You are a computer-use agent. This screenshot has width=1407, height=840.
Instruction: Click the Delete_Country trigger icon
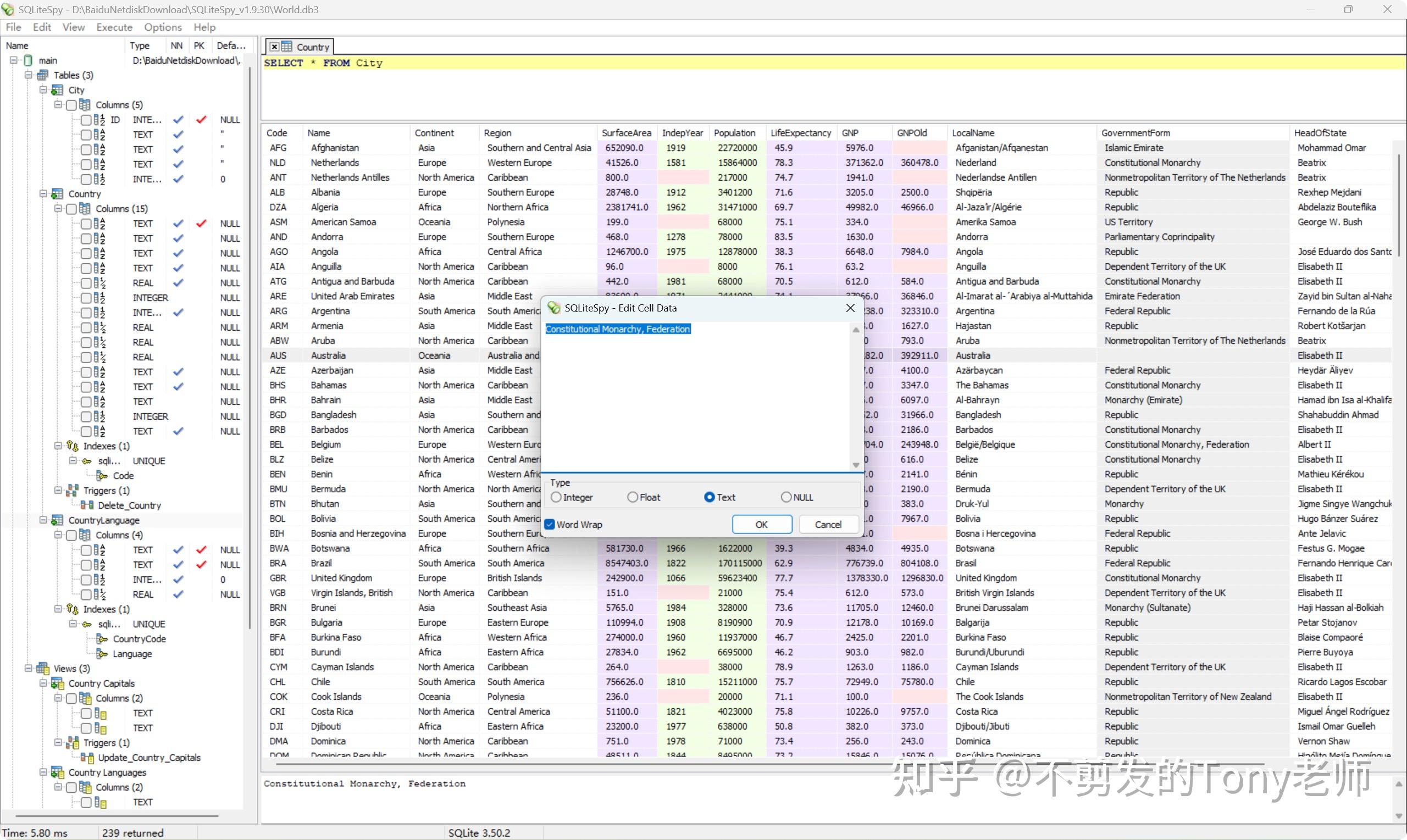point(87,505)
